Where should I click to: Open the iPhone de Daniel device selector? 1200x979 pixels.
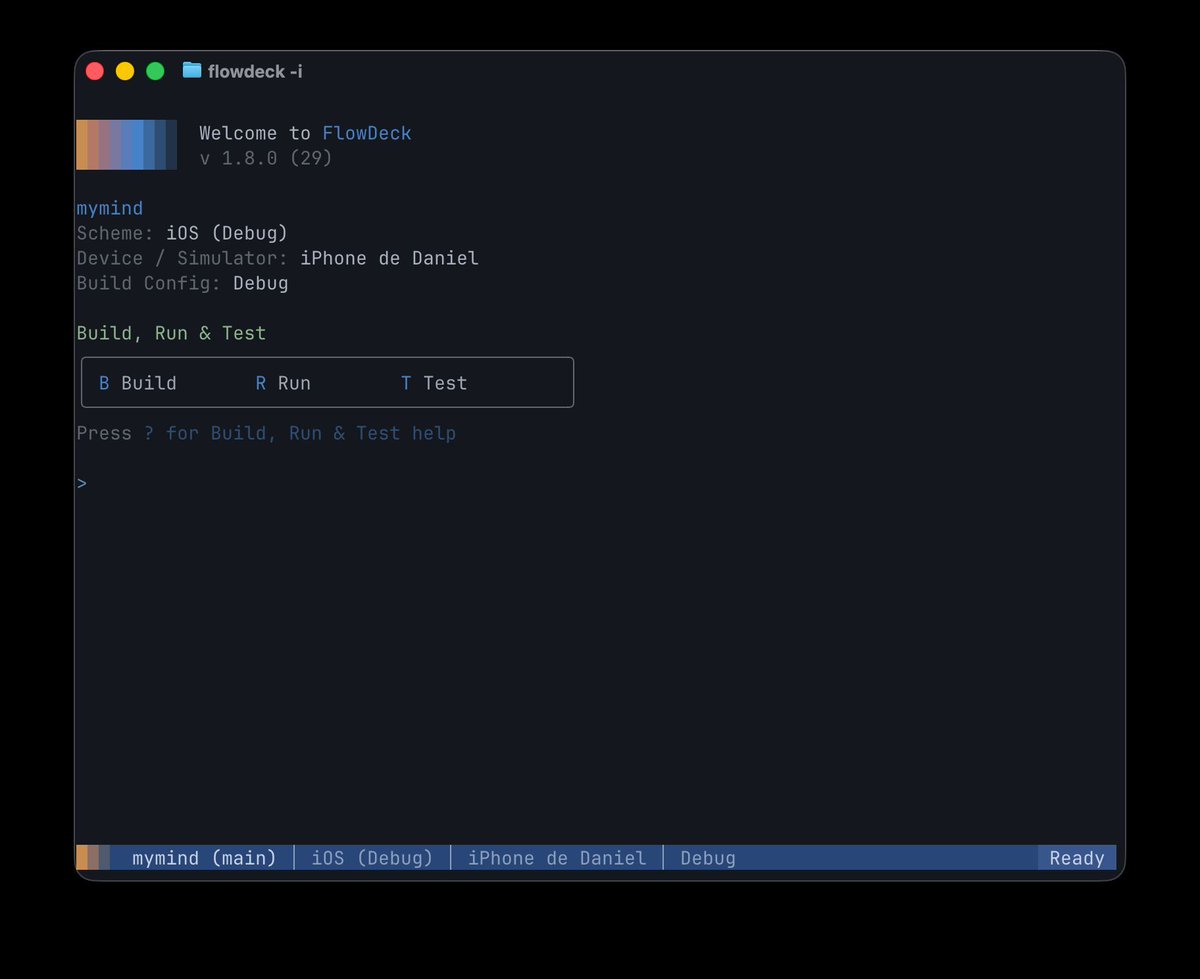pyautogui.click(x=557, y=858)
